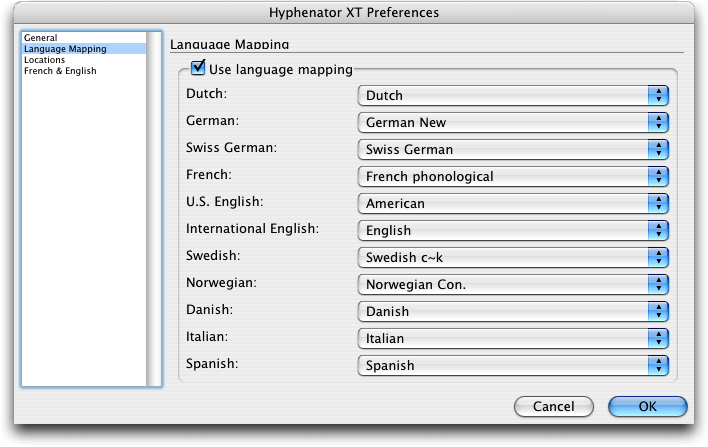
Task: Open the Locations preferences pane
Action: (84, 60)
